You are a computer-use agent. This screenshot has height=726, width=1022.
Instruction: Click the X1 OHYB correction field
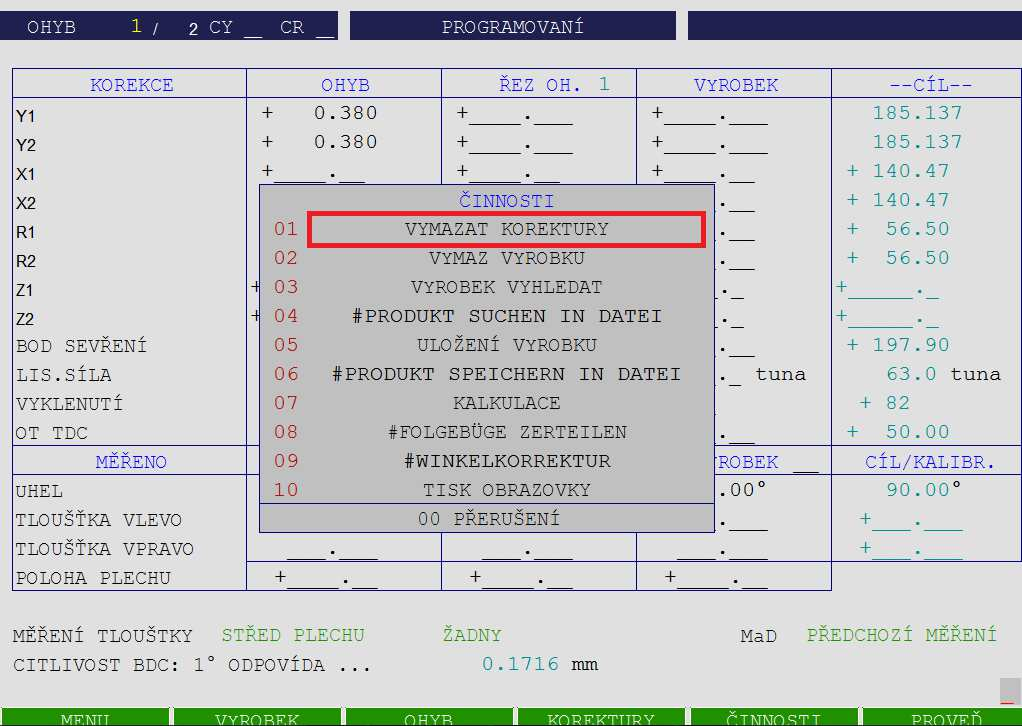pos(313,172)
